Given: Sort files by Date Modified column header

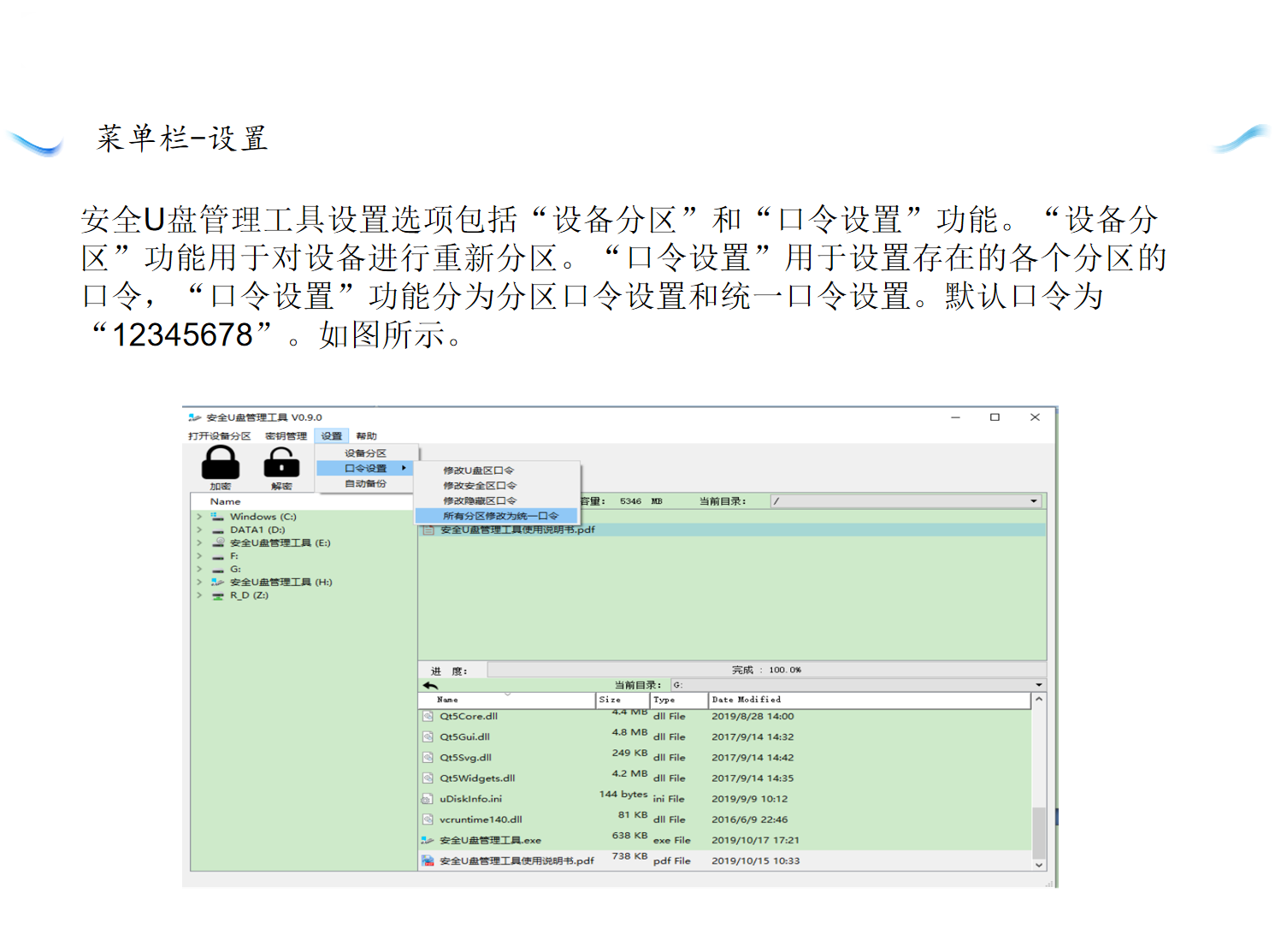Looking at the screenshot, I should tap(868, 700).
